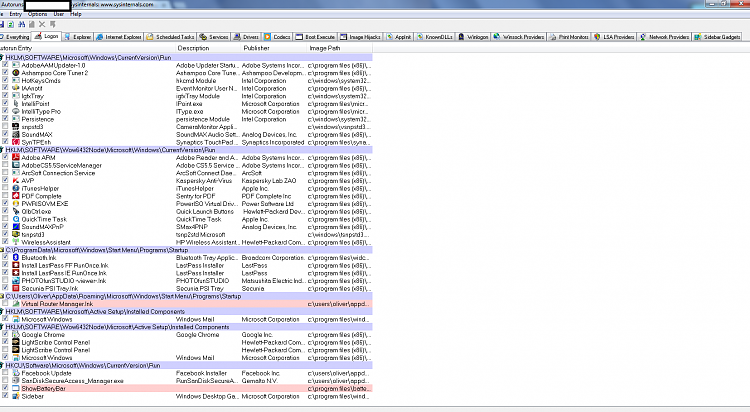Click the QlbCtrl.exe entry icon
This screenshot has height=412, width=750.
point(16,212)
